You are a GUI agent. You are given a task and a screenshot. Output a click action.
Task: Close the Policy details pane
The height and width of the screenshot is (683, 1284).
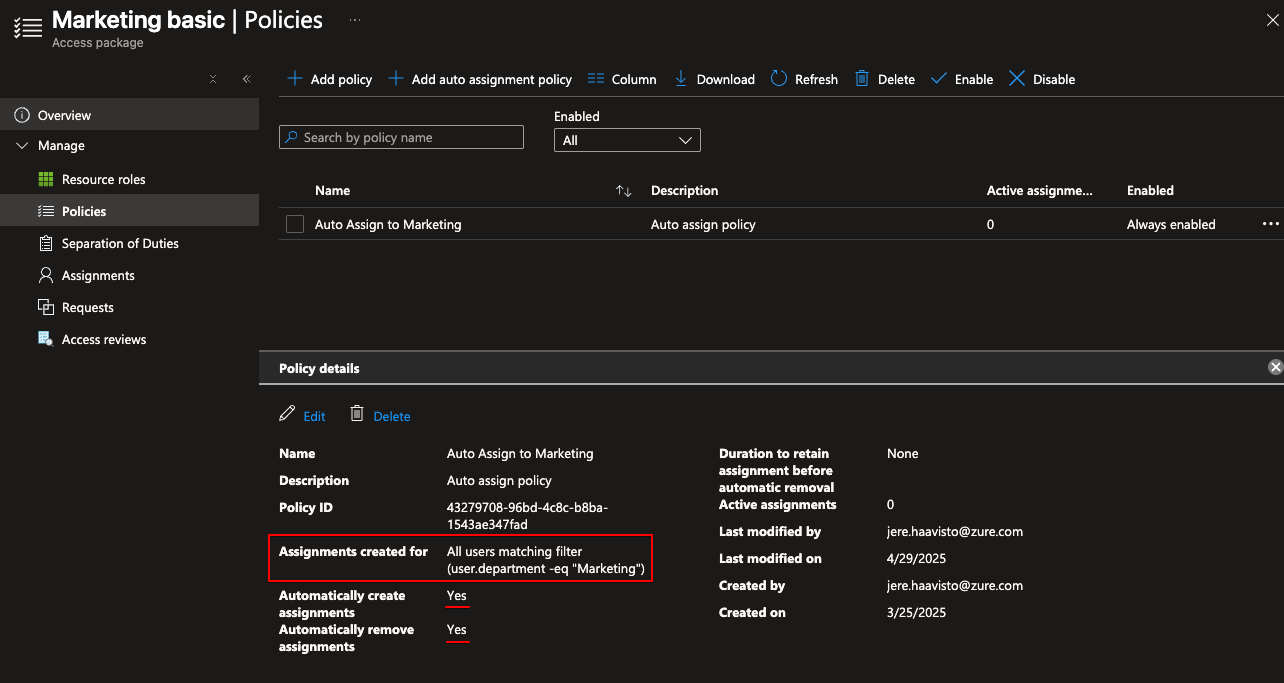[1275, 367]
